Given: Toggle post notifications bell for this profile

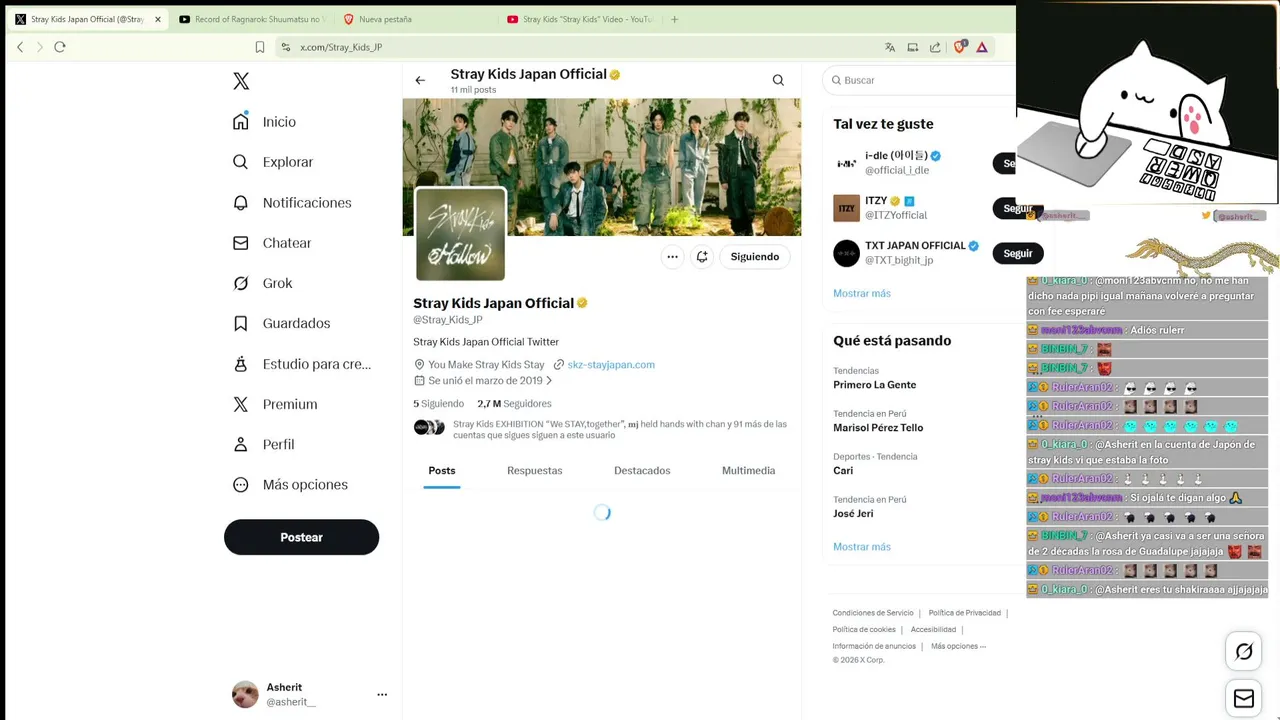Looking at the screenshot, I should (702, 257).
